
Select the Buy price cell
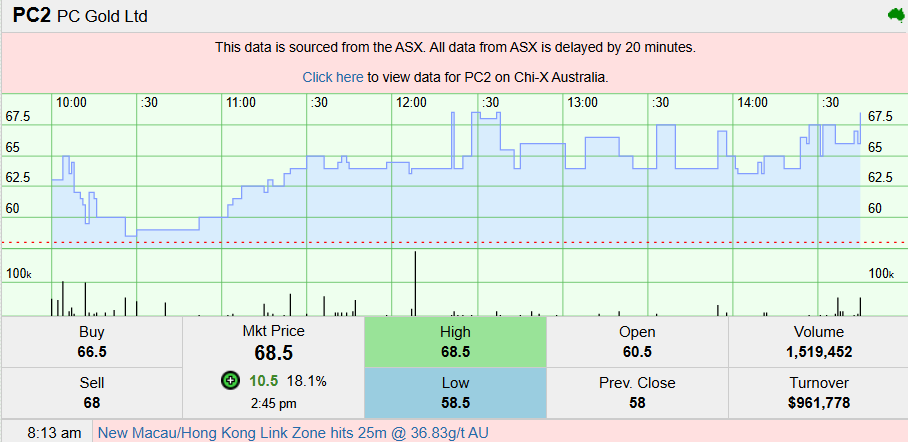click(x=91, y=342)
